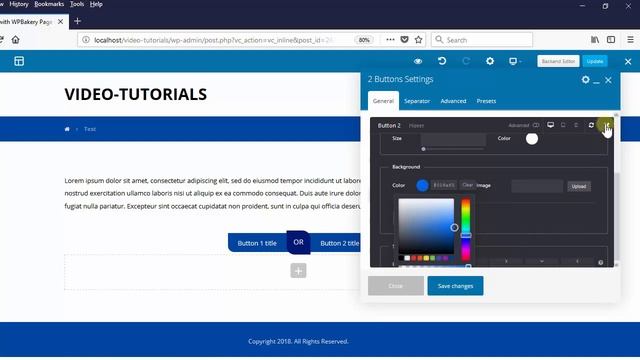Screen dimensions: 640x360
Task: Click the VIDEO-TUTORIALS site title
Action: pyautogui.click(x=136, y=94)
